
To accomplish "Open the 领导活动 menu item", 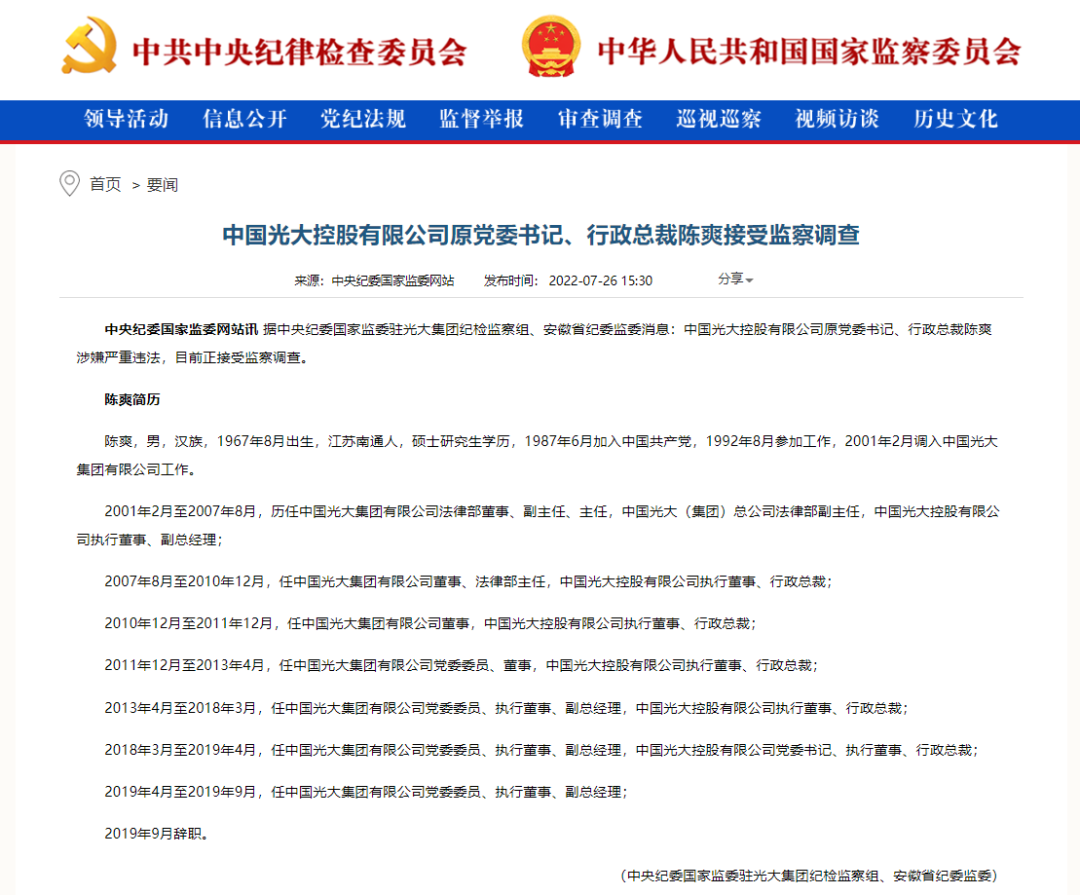I will (x=127, y=119).
